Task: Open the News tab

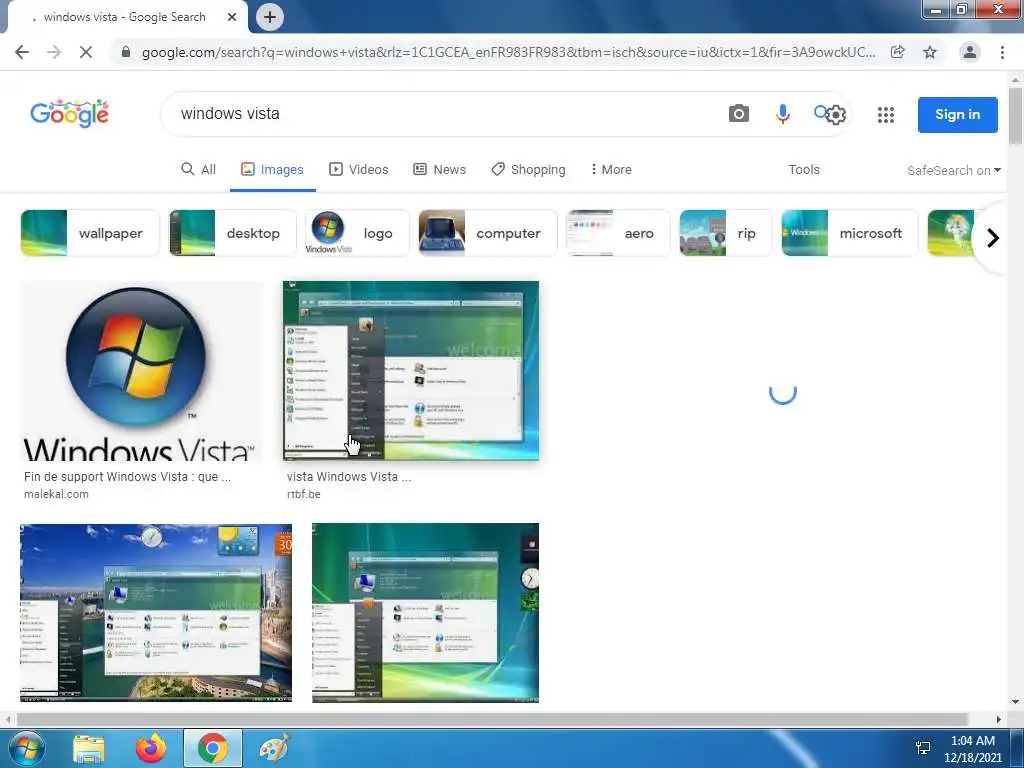Action: pos(440,170)
